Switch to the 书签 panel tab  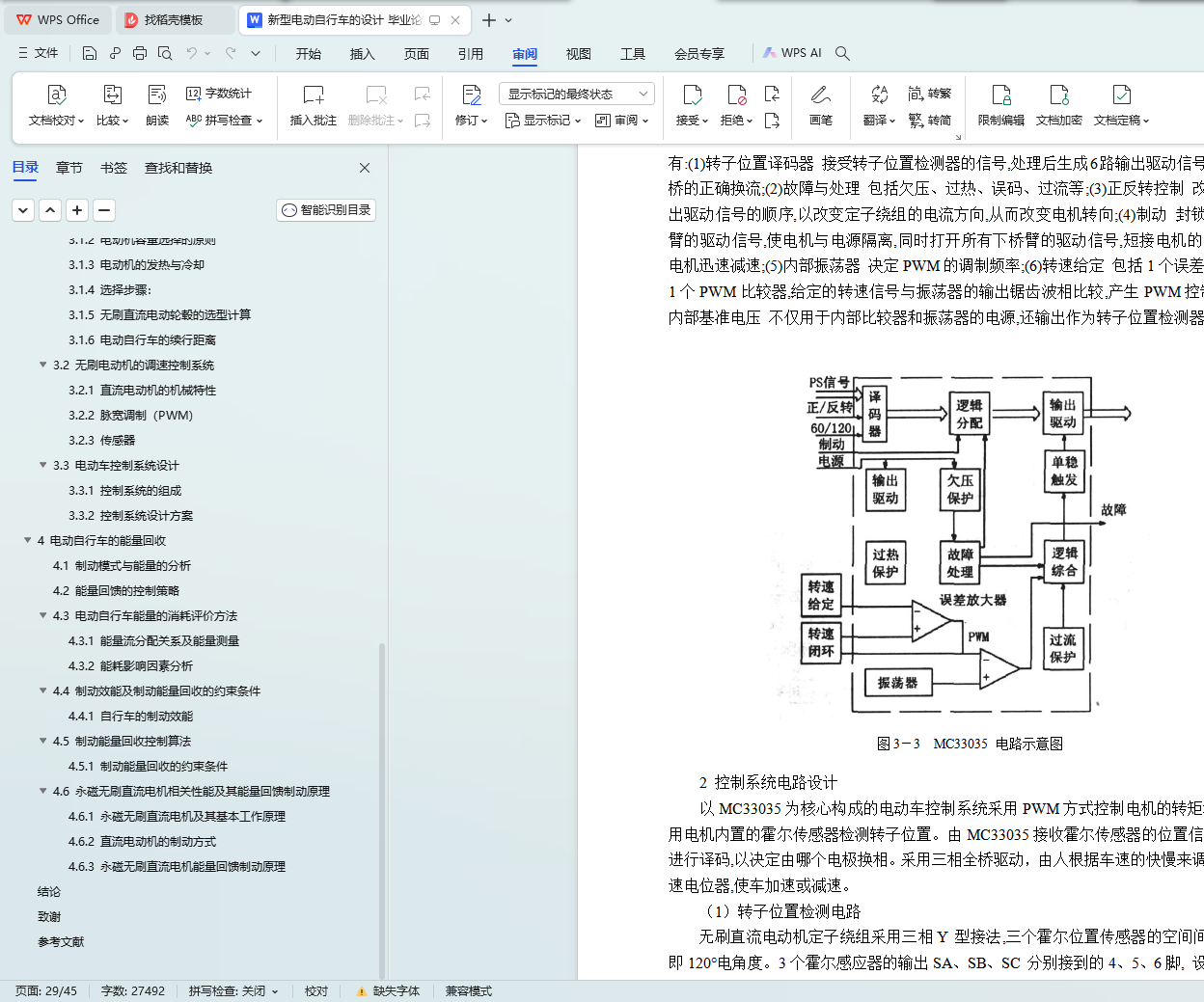point(114,168)
